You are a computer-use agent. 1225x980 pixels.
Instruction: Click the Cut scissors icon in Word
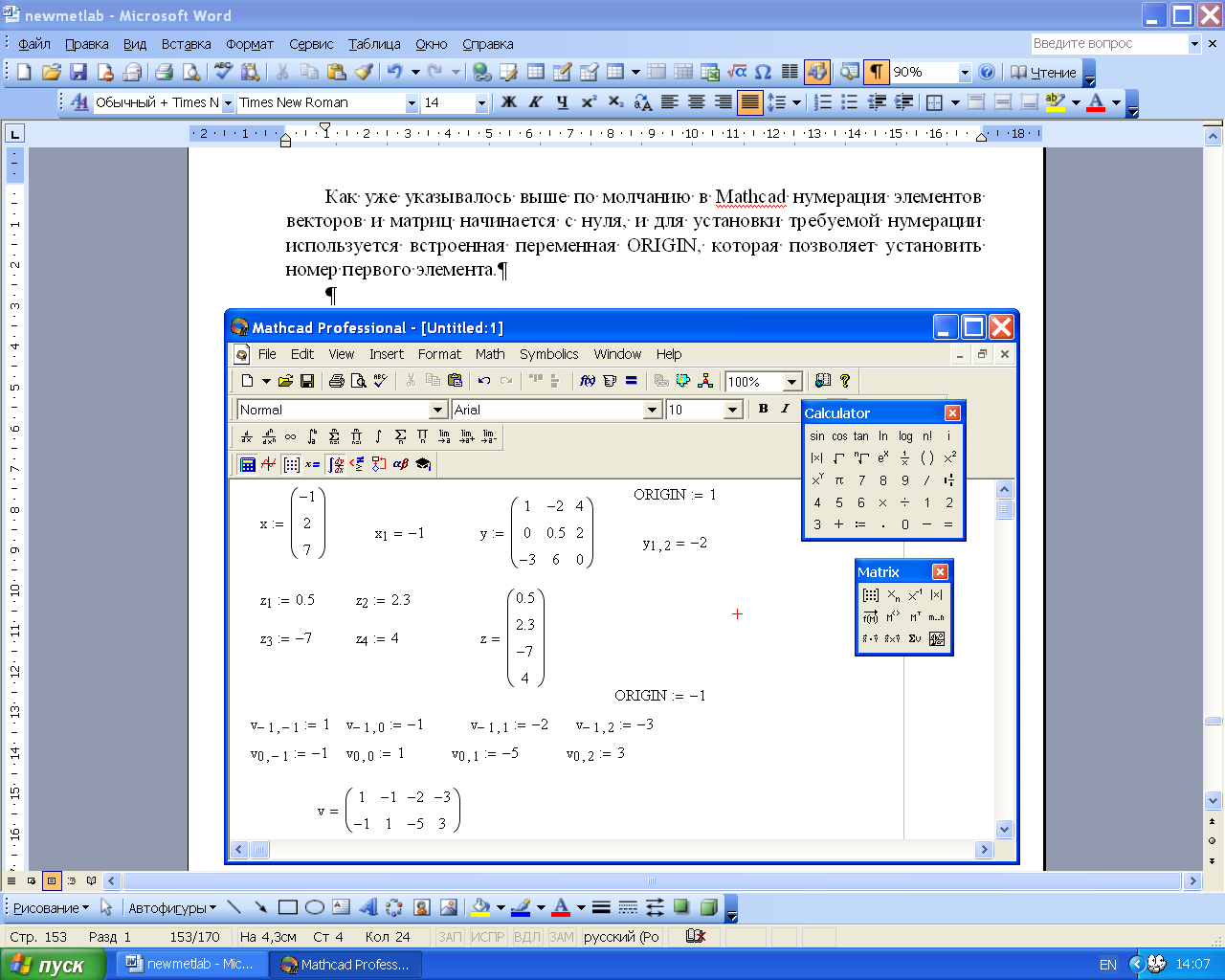click(282, 72)
